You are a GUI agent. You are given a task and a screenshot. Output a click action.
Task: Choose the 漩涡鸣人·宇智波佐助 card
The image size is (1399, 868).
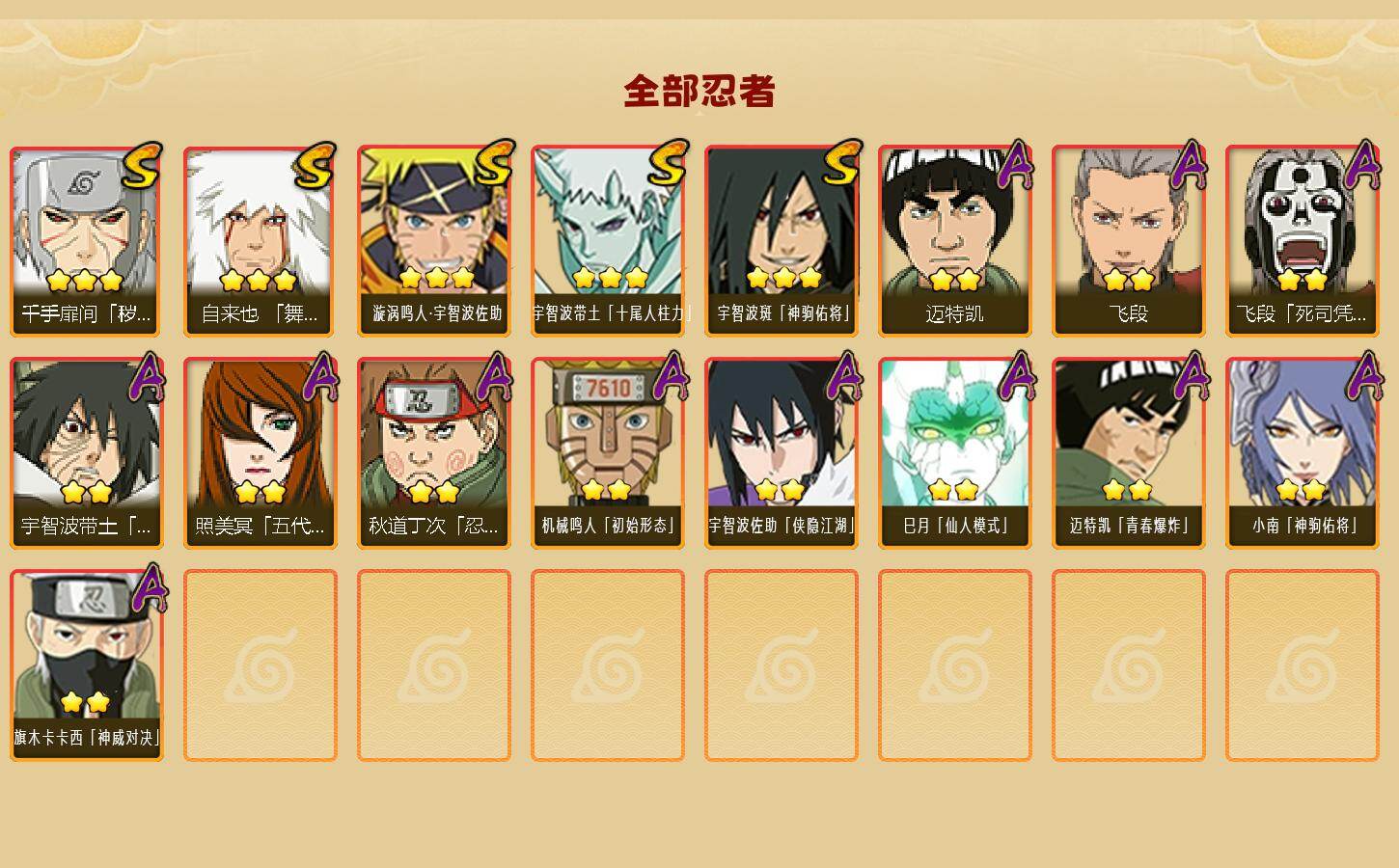pos(434,241)
